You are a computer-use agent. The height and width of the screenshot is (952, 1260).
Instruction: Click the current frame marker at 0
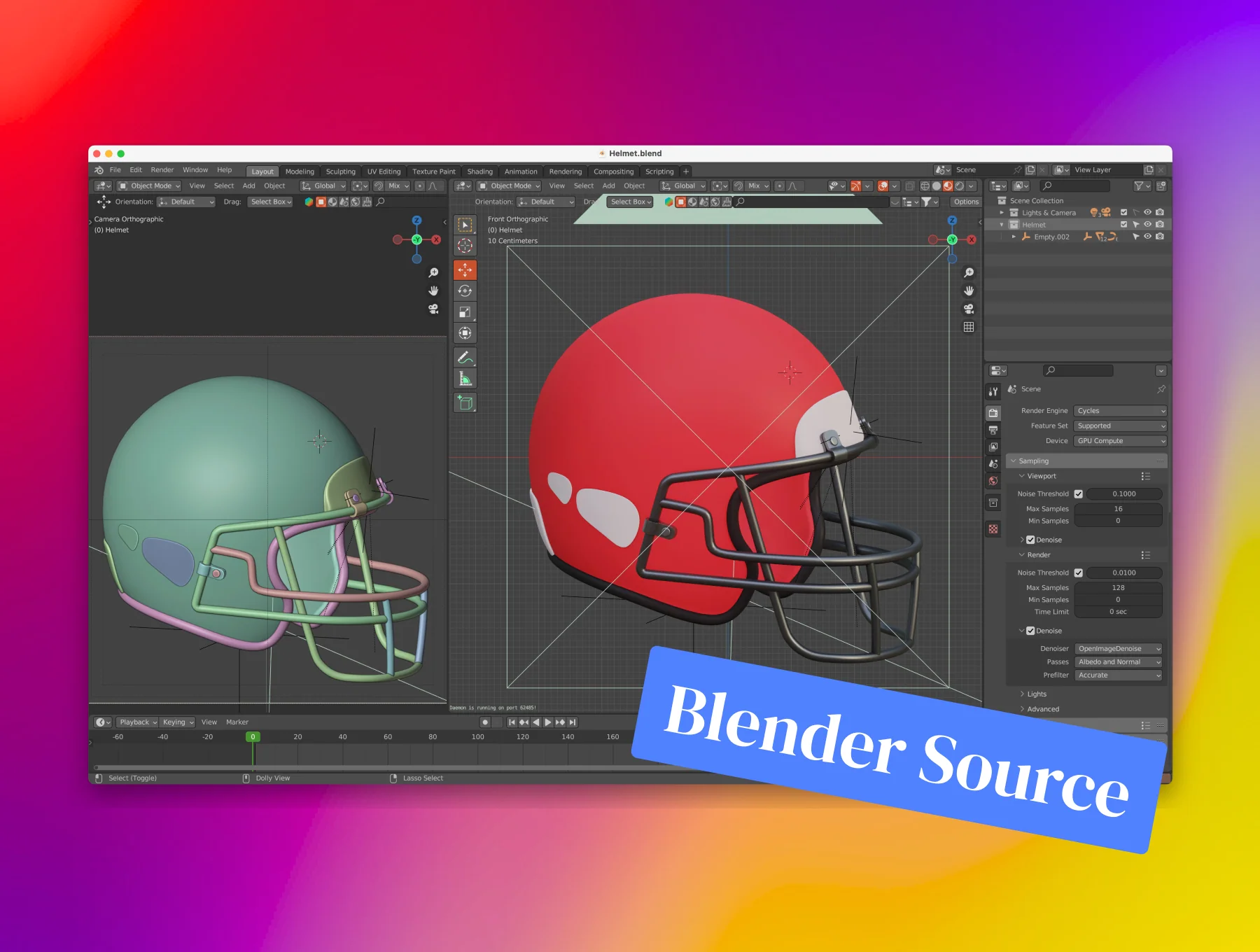coord(253,737)
